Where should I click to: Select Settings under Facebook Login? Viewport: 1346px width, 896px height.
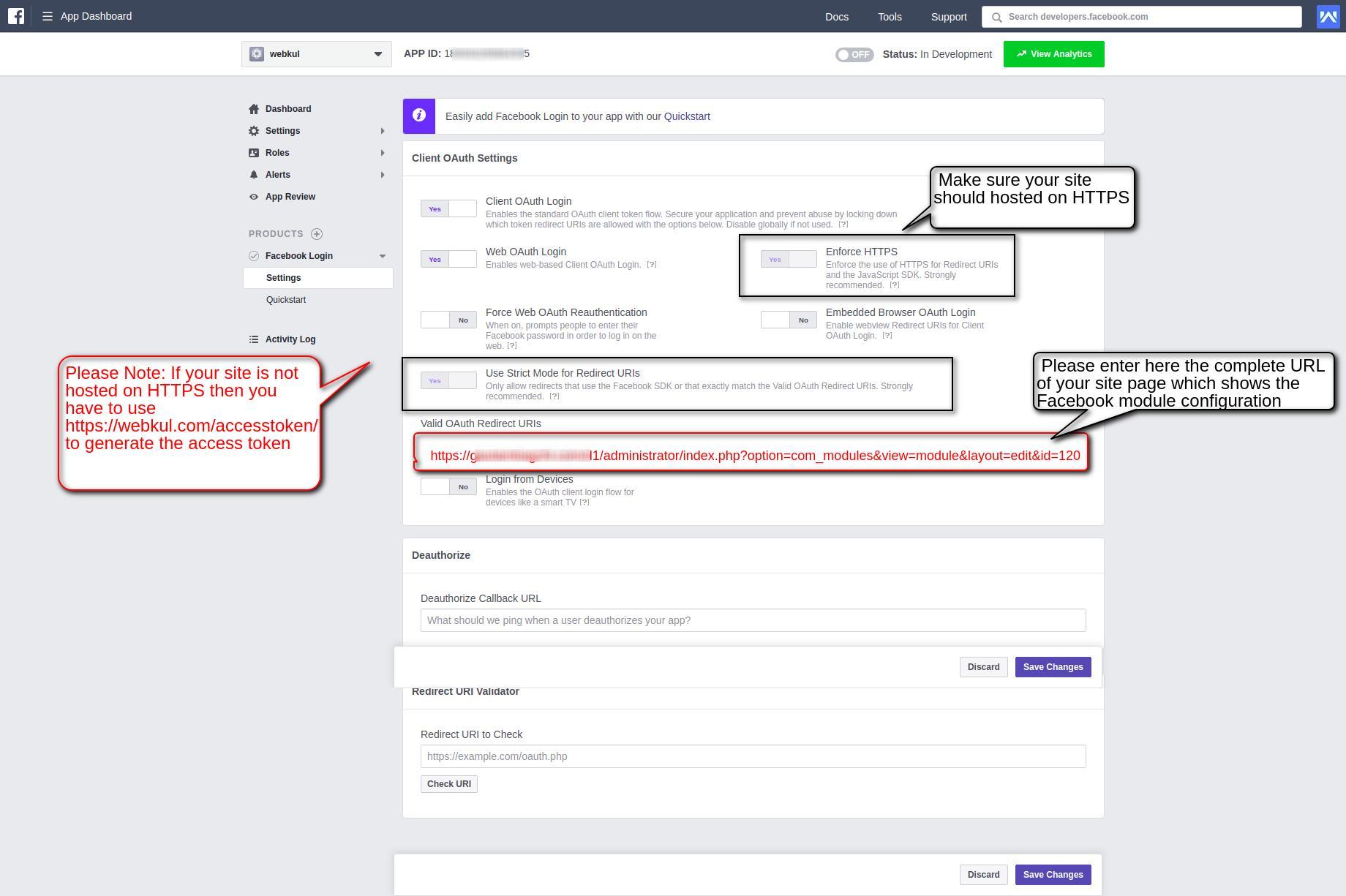(x=318, y=278)
